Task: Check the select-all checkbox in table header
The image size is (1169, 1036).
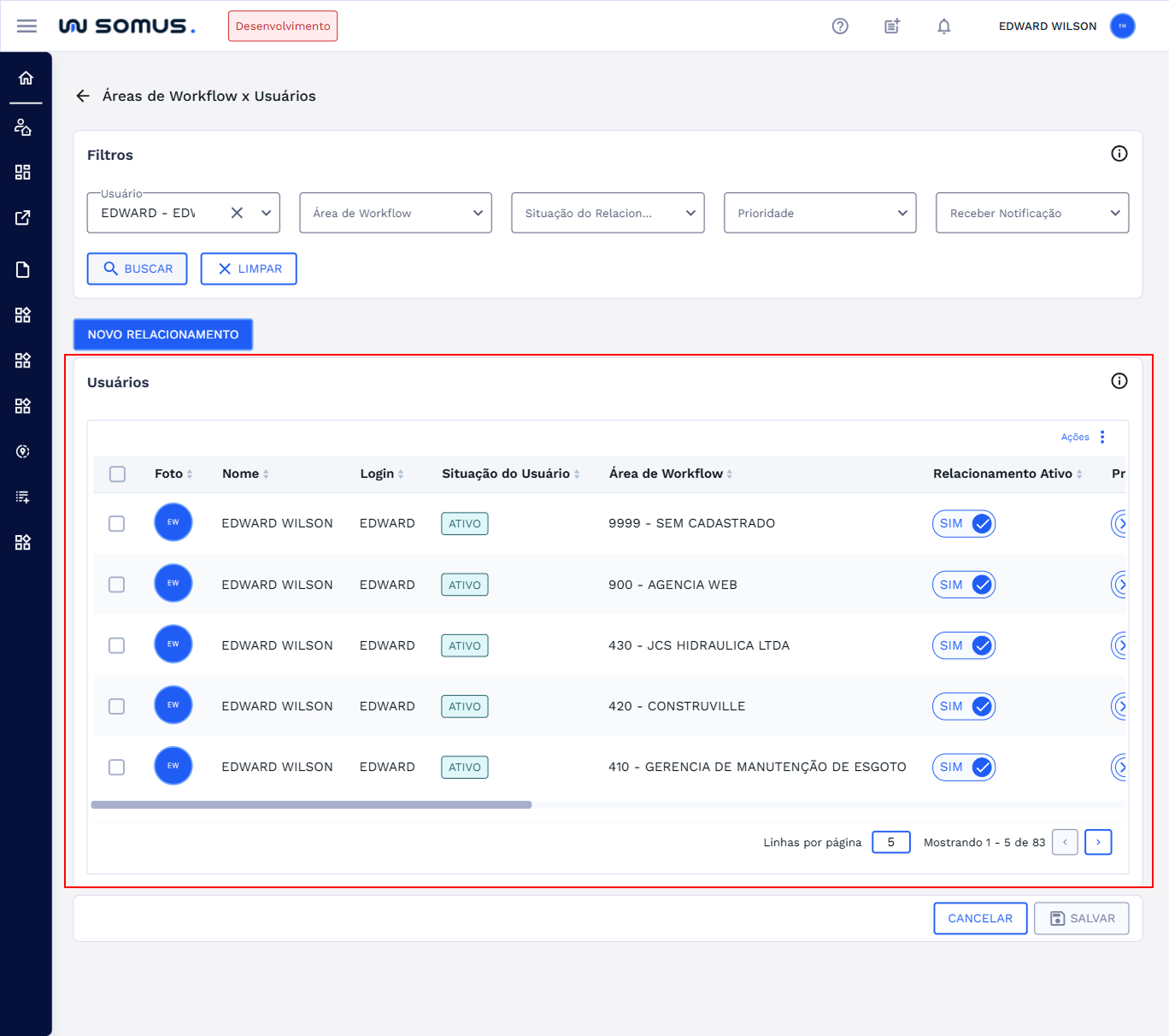Action: coord(117,474)
